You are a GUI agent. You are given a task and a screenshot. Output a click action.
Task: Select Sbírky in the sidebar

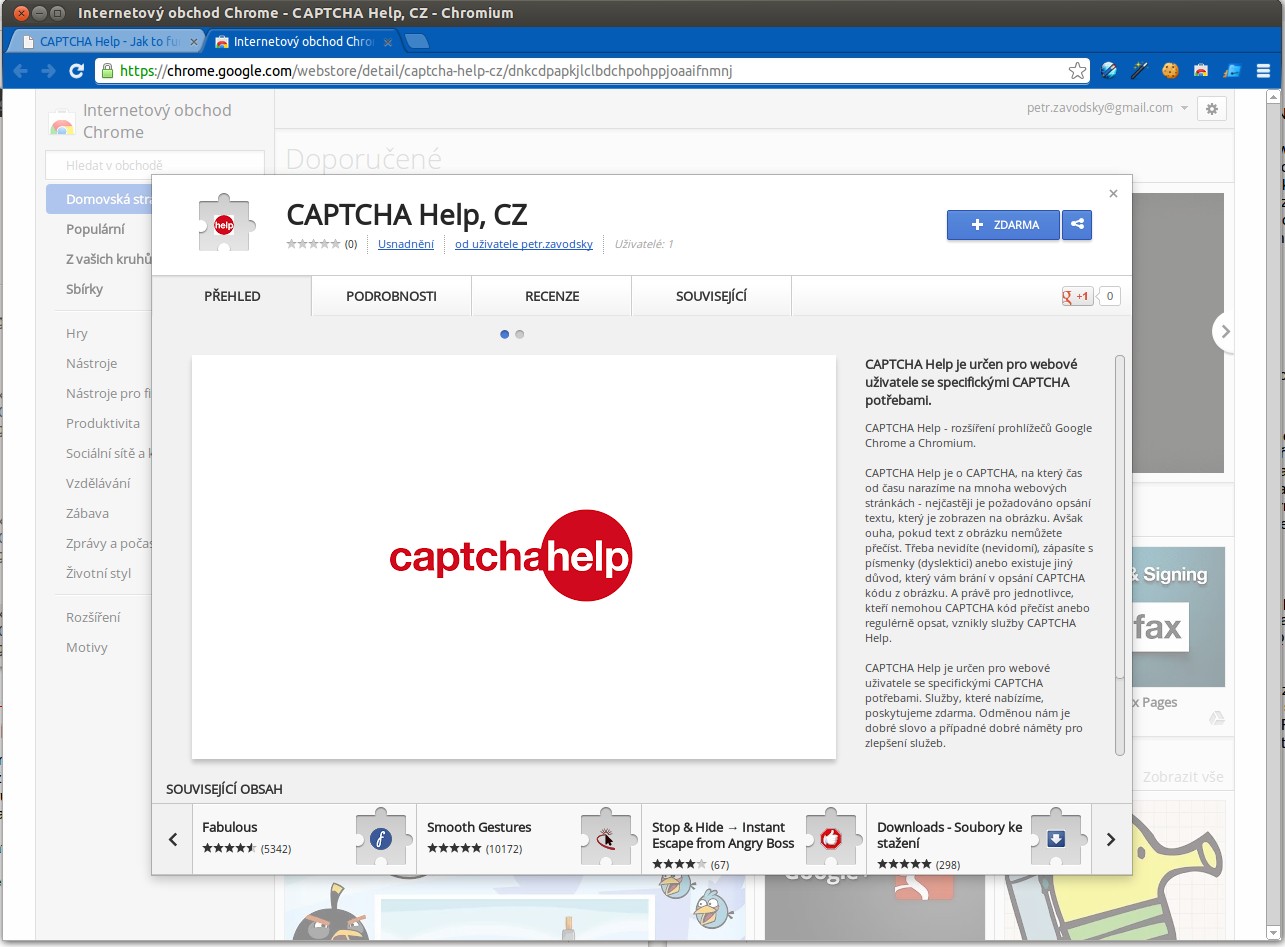84,289
